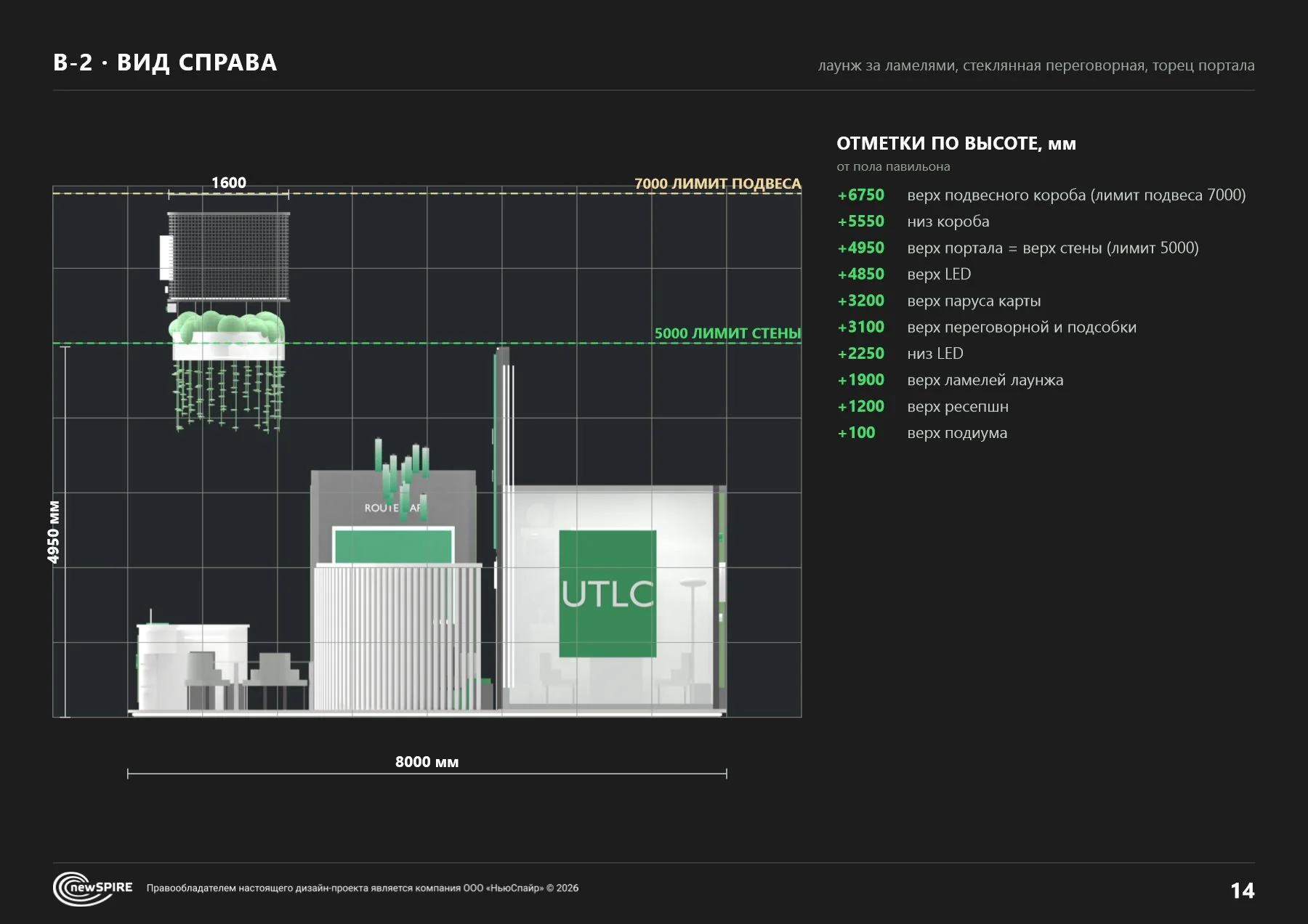This screenshot has width=1308, height=924.
Task: Click the "1600" width dimension above the box
Action: tap(229, 182)
